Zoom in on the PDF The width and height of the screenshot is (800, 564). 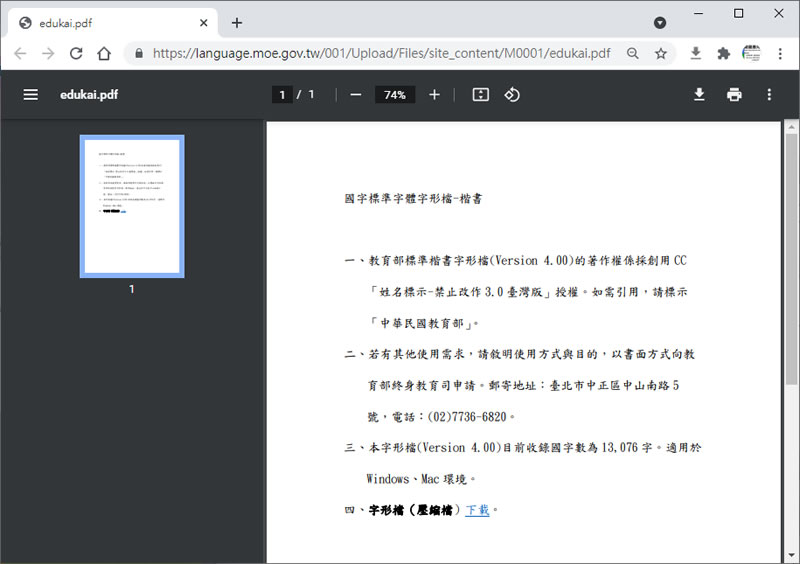pos(434,95)
